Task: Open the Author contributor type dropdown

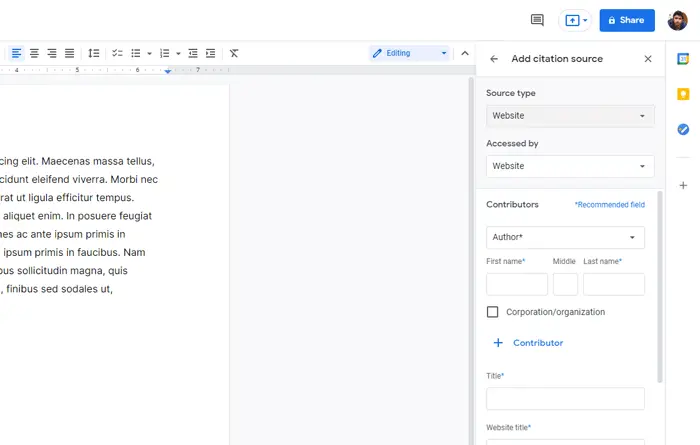Action: pyautogui.click(x=565, y=237)
